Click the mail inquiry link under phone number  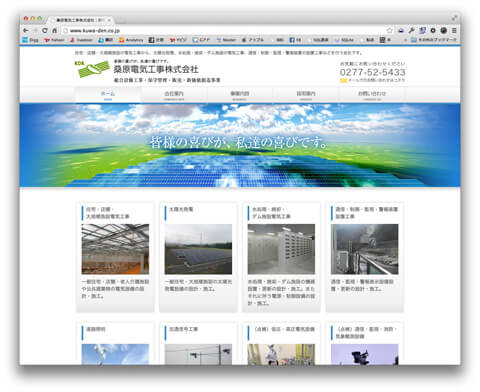372,80
